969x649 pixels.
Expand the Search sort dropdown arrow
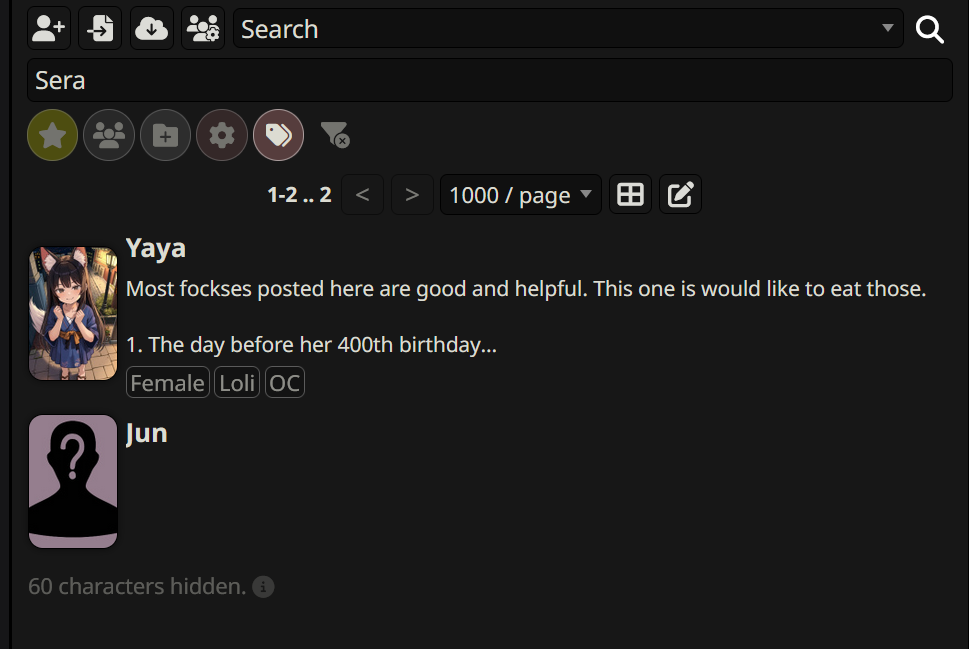click(887, 28)
